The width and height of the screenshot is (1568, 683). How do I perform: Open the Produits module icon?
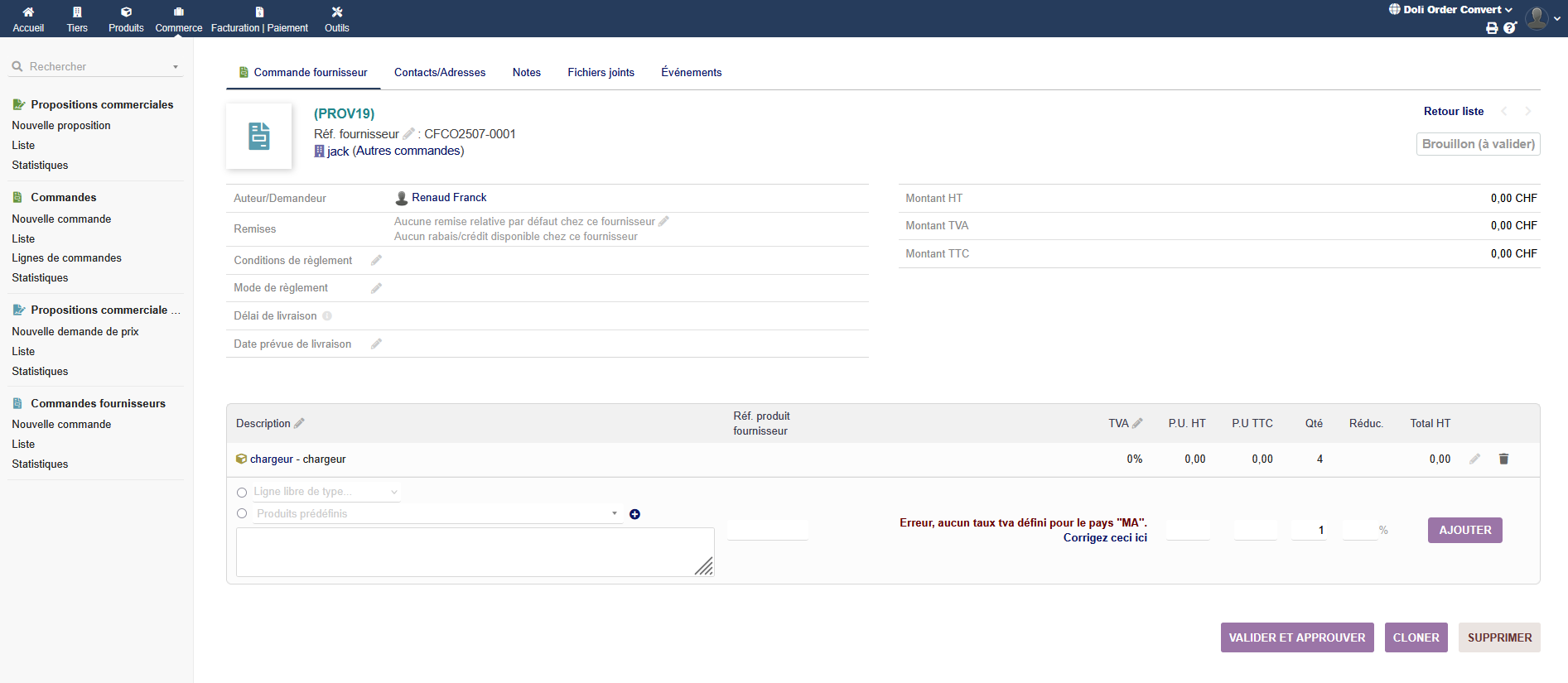point(126,12)
